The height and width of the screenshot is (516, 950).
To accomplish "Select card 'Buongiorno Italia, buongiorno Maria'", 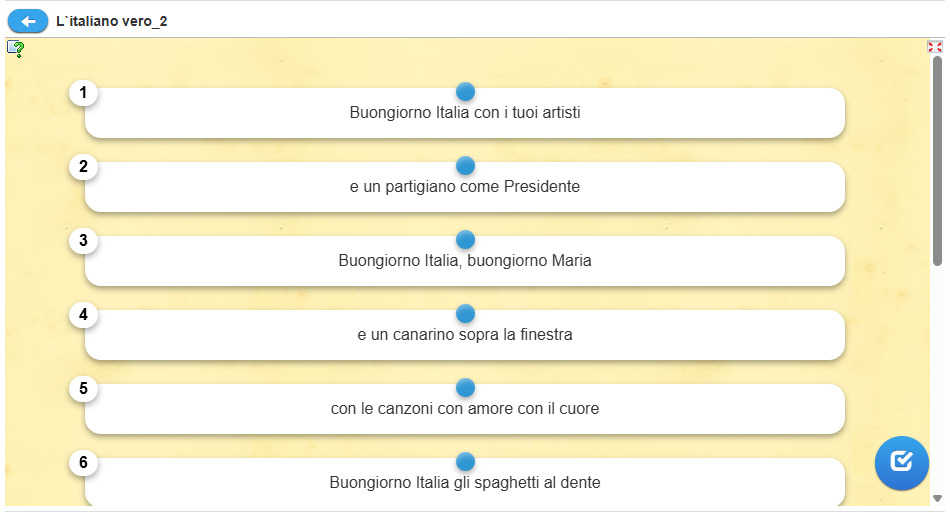I will pyautogui.click(x=465, y=262).
